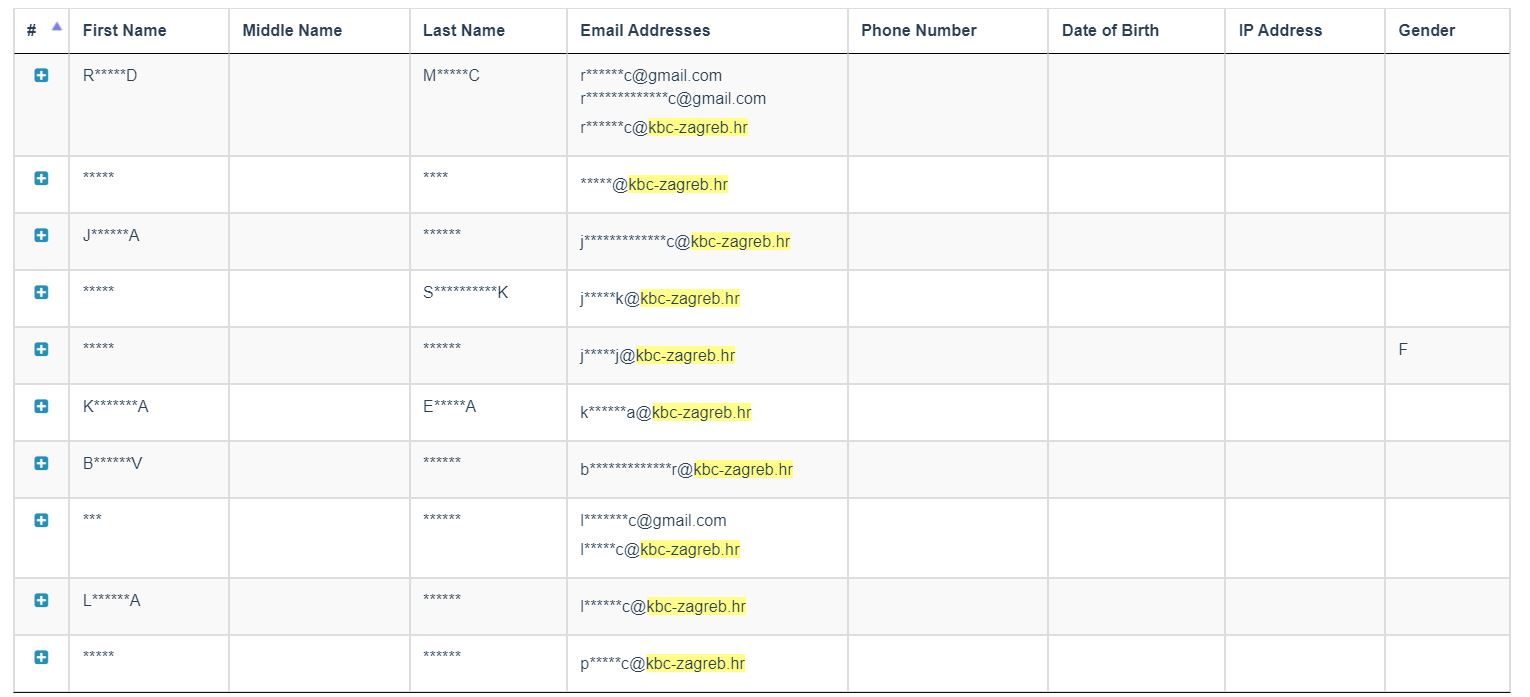Expand the row for R*****D M*****C
Image resolution: width=1530 pixels, height=697 pixels.
(x=41, y=75)
